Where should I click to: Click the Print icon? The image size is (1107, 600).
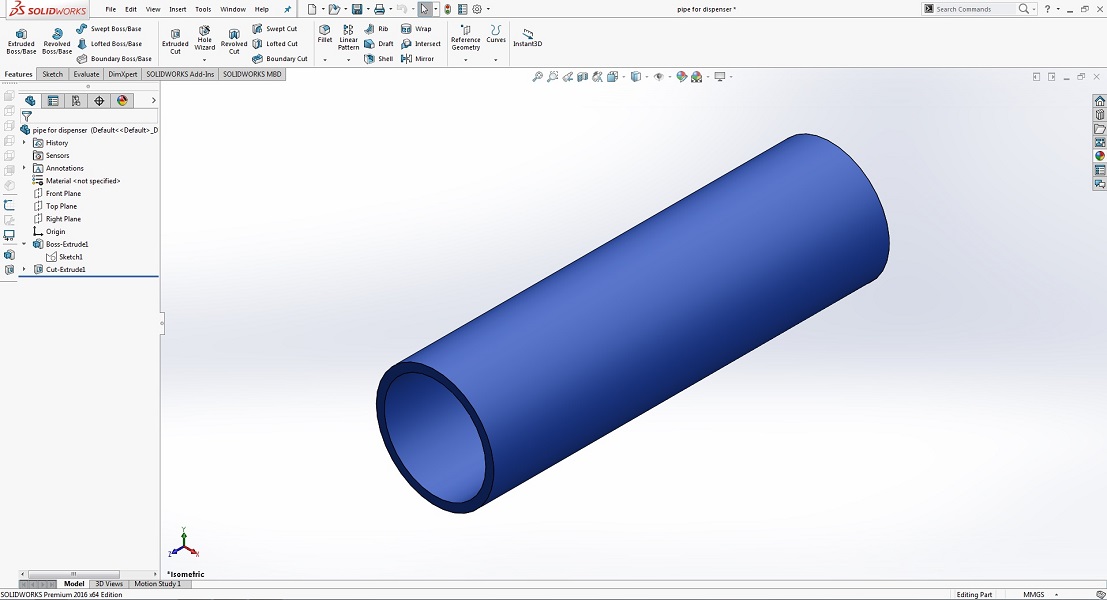pyautogui.click(x=379, y=9)
